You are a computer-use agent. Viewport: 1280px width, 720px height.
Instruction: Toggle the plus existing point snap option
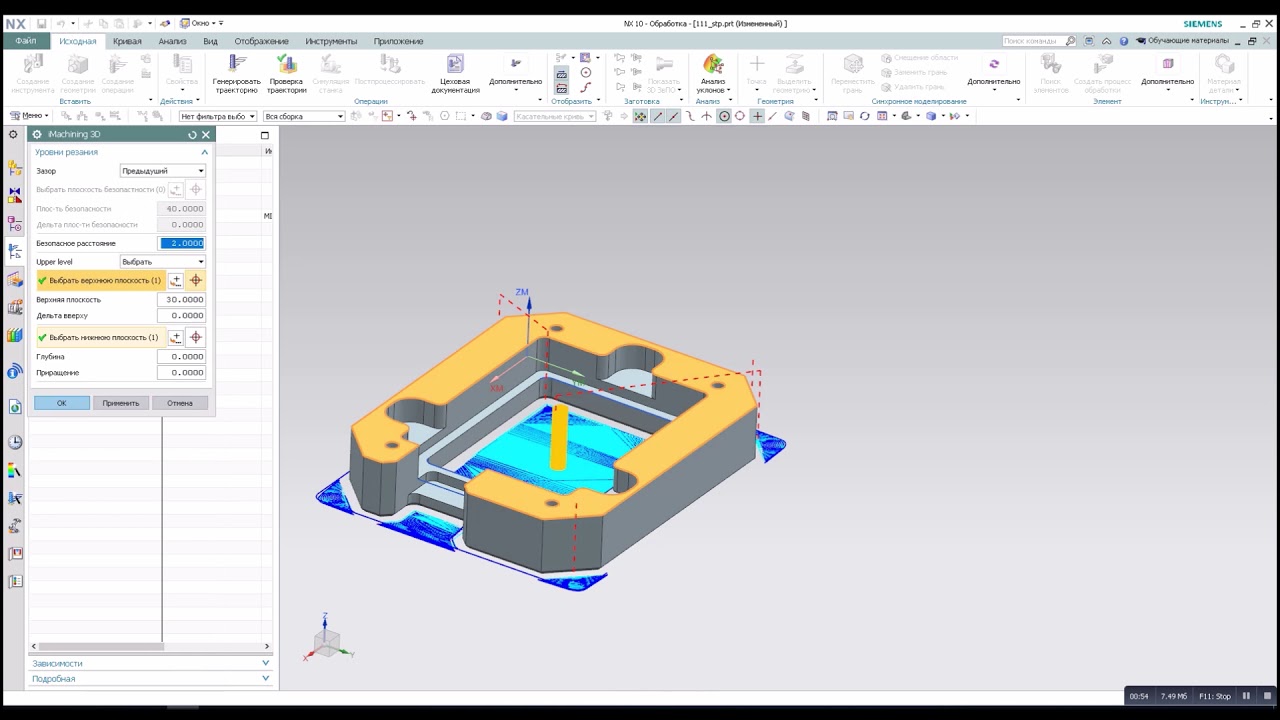(757, 116)
